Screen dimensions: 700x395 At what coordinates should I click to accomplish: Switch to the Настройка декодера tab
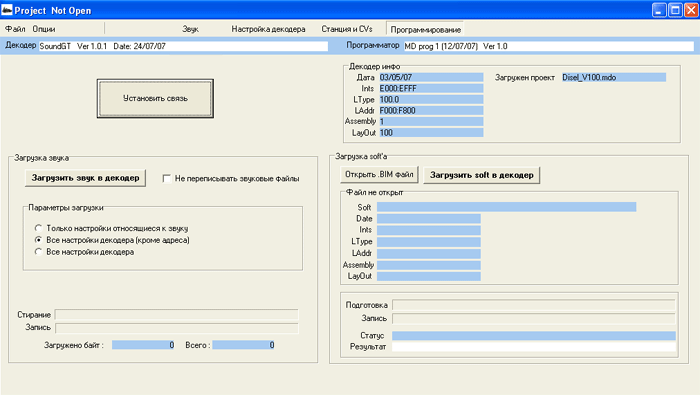[x=268, y=29]
